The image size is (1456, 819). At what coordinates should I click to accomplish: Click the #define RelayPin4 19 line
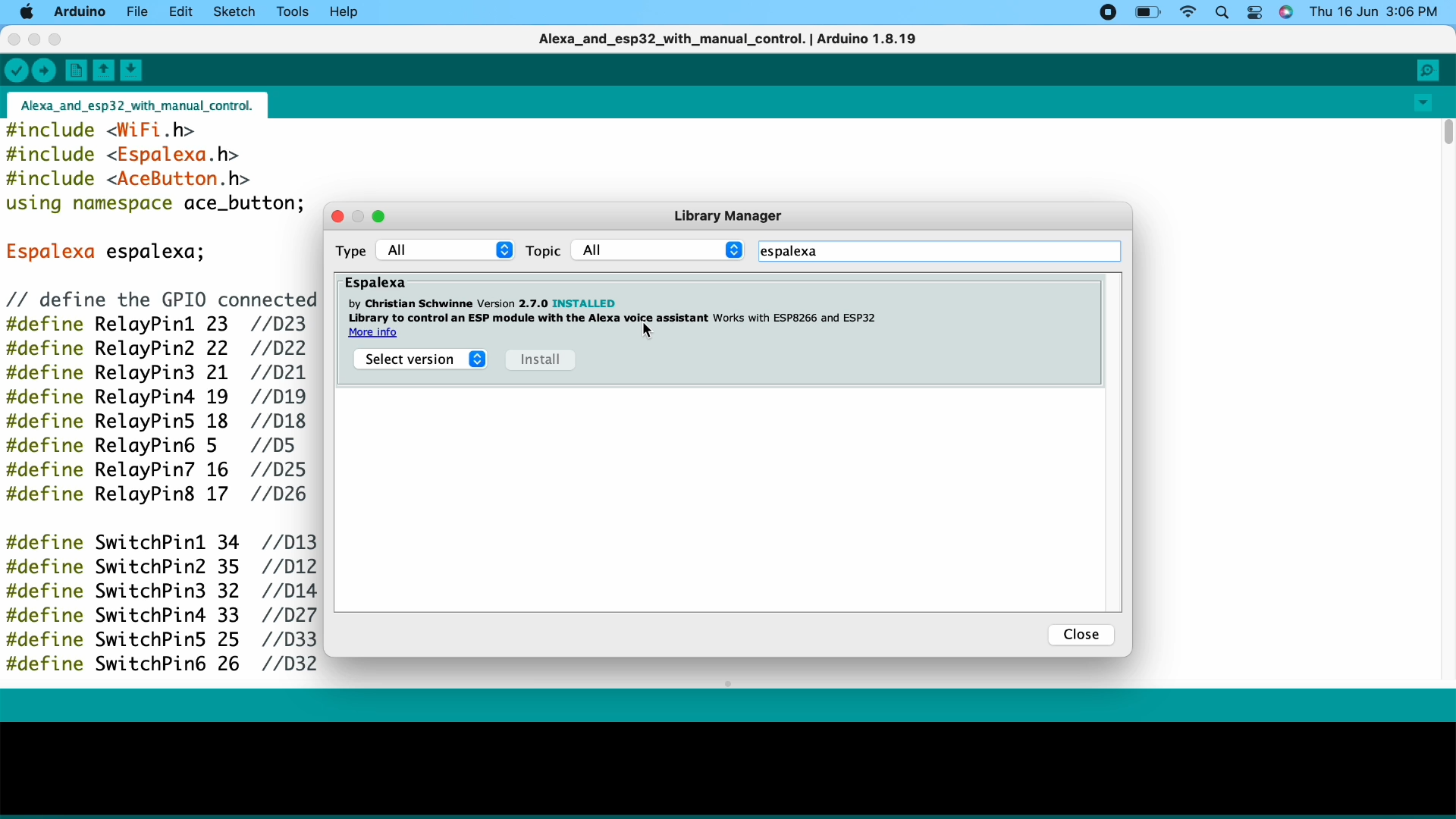(156, 398)
